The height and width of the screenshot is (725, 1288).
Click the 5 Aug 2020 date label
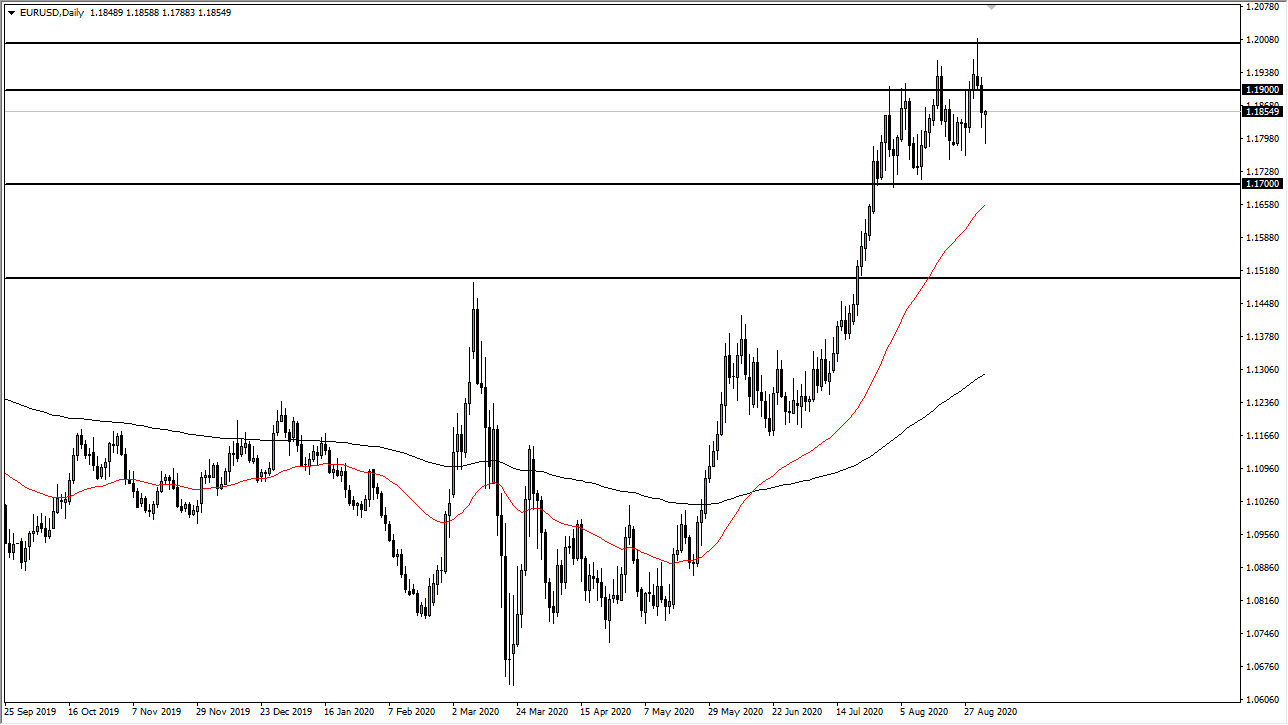click(925, 713)
